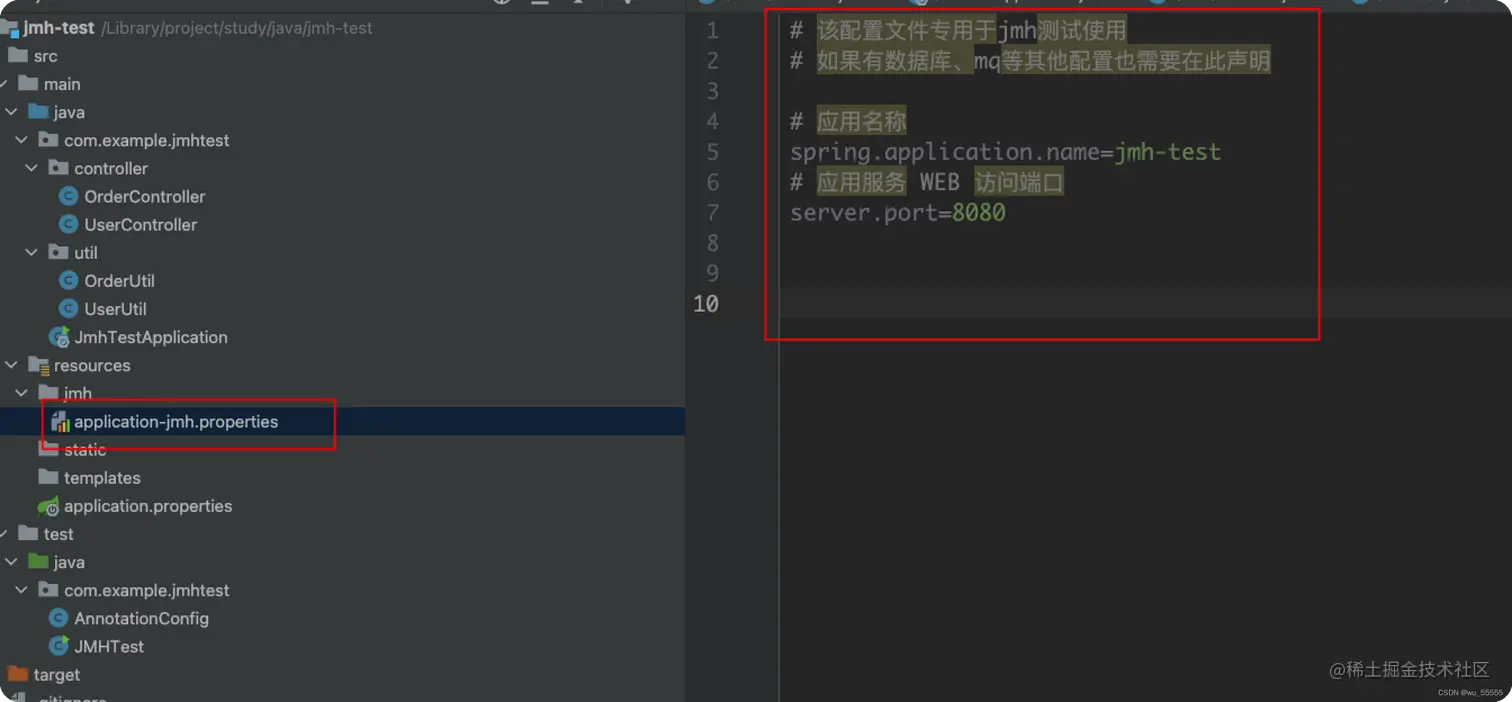
Task: Click the UserUtil class icon
Action: pyautogui.click(x=69, y=308)
